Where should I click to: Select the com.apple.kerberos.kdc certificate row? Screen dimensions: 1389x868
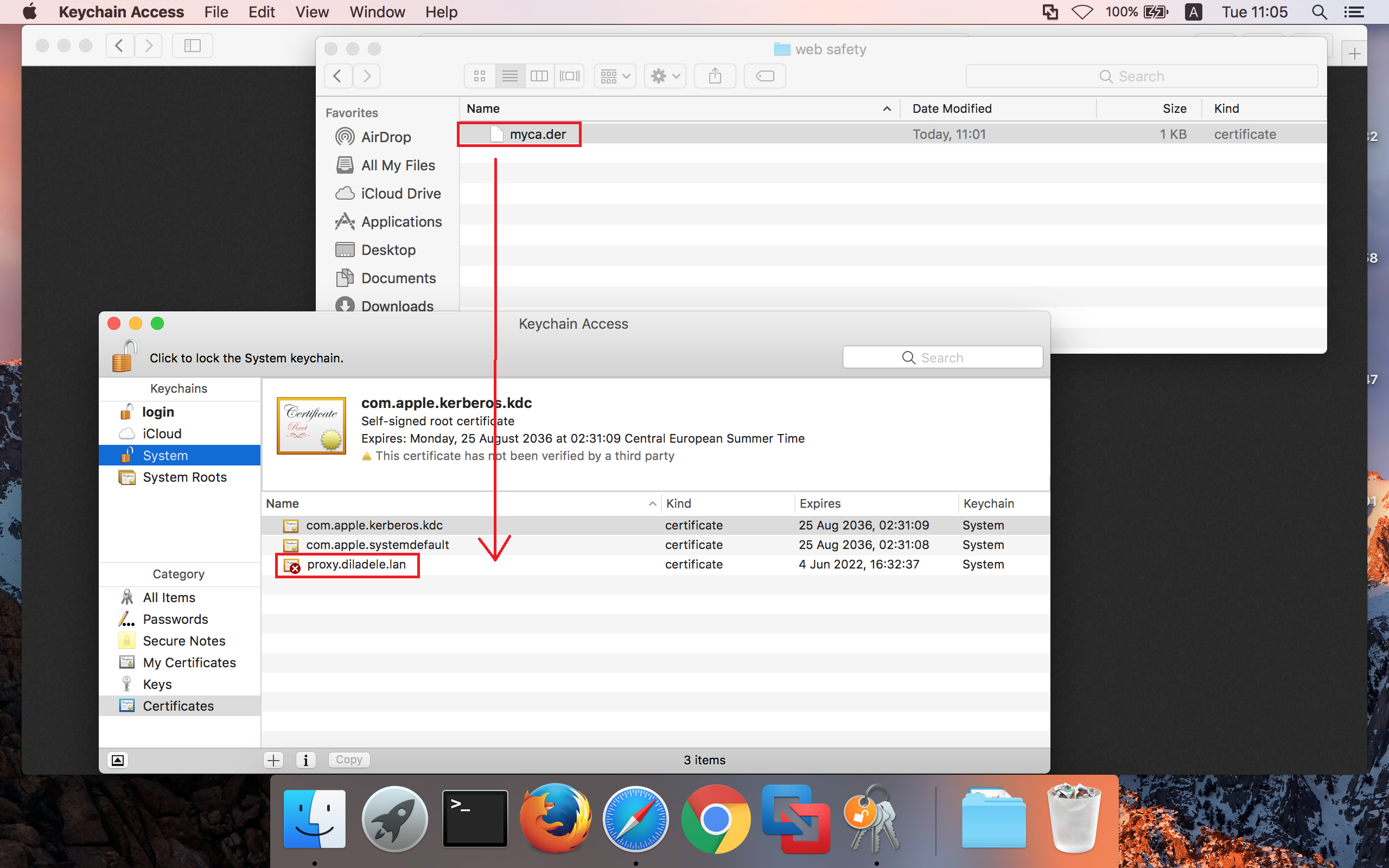[655, 525]
